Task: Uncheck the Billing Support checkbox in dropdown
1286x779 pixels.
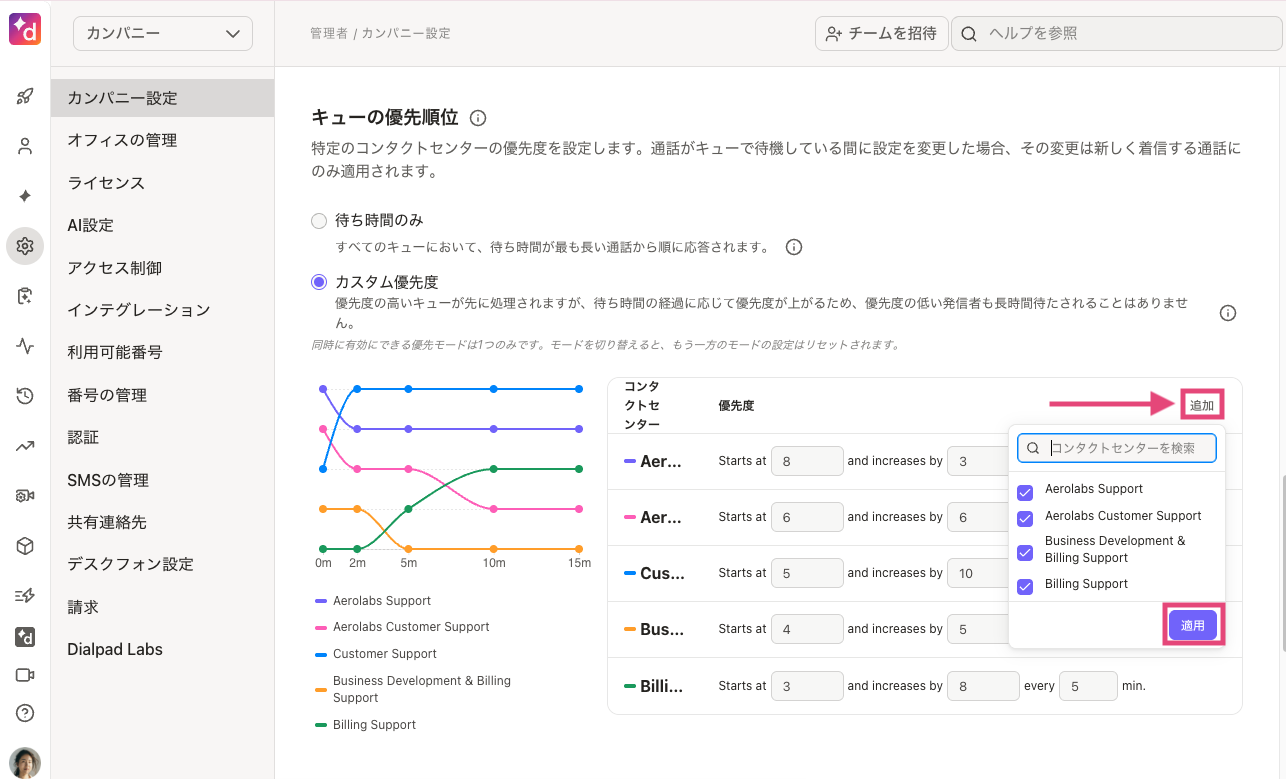Action: coord(1025,587)
